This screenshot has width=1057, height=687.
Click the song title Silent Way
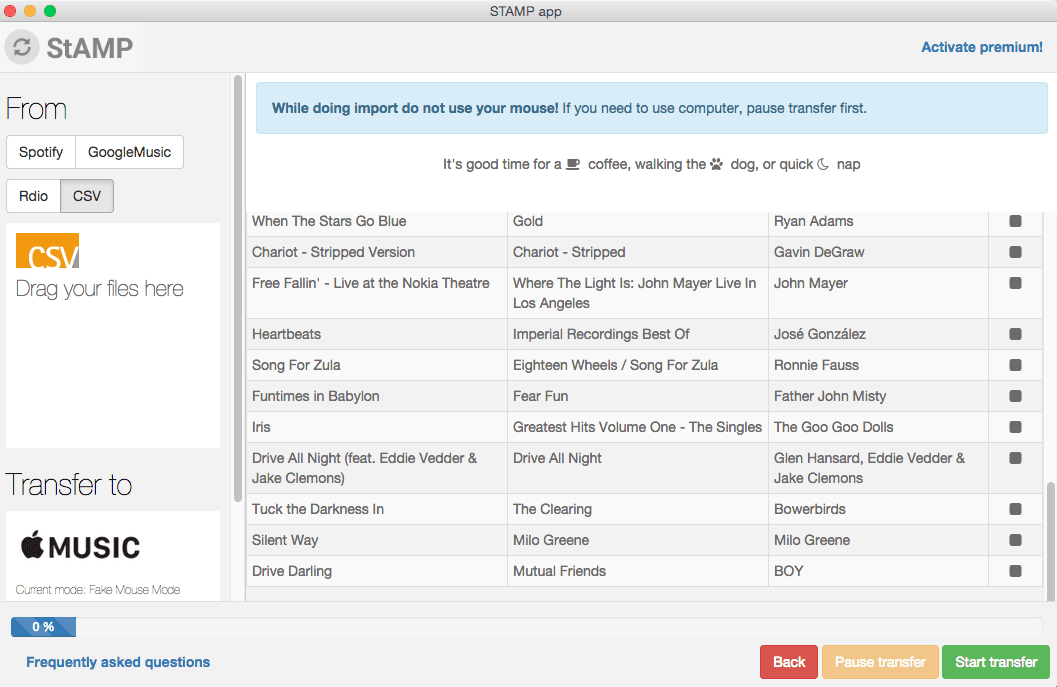[285, 541]
